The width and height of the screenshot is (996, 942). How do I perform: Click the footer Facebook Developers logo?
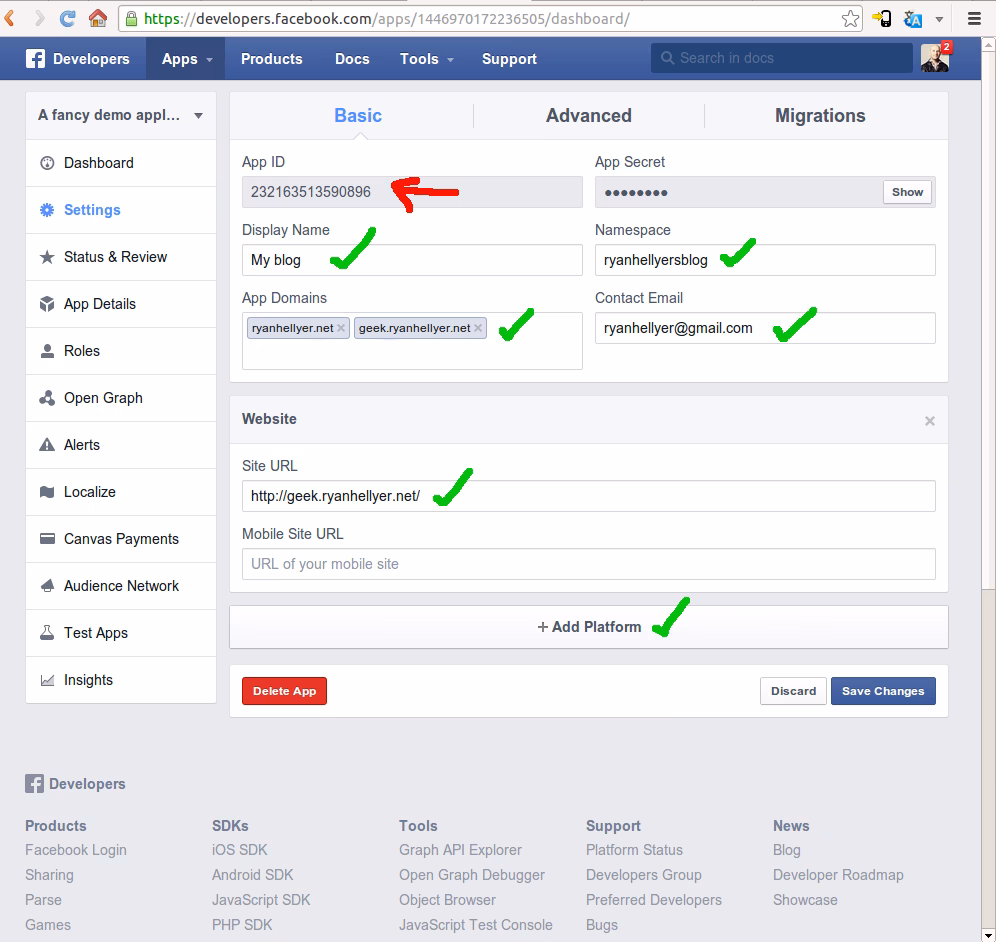pyautogui.click(x=75, y=784)
